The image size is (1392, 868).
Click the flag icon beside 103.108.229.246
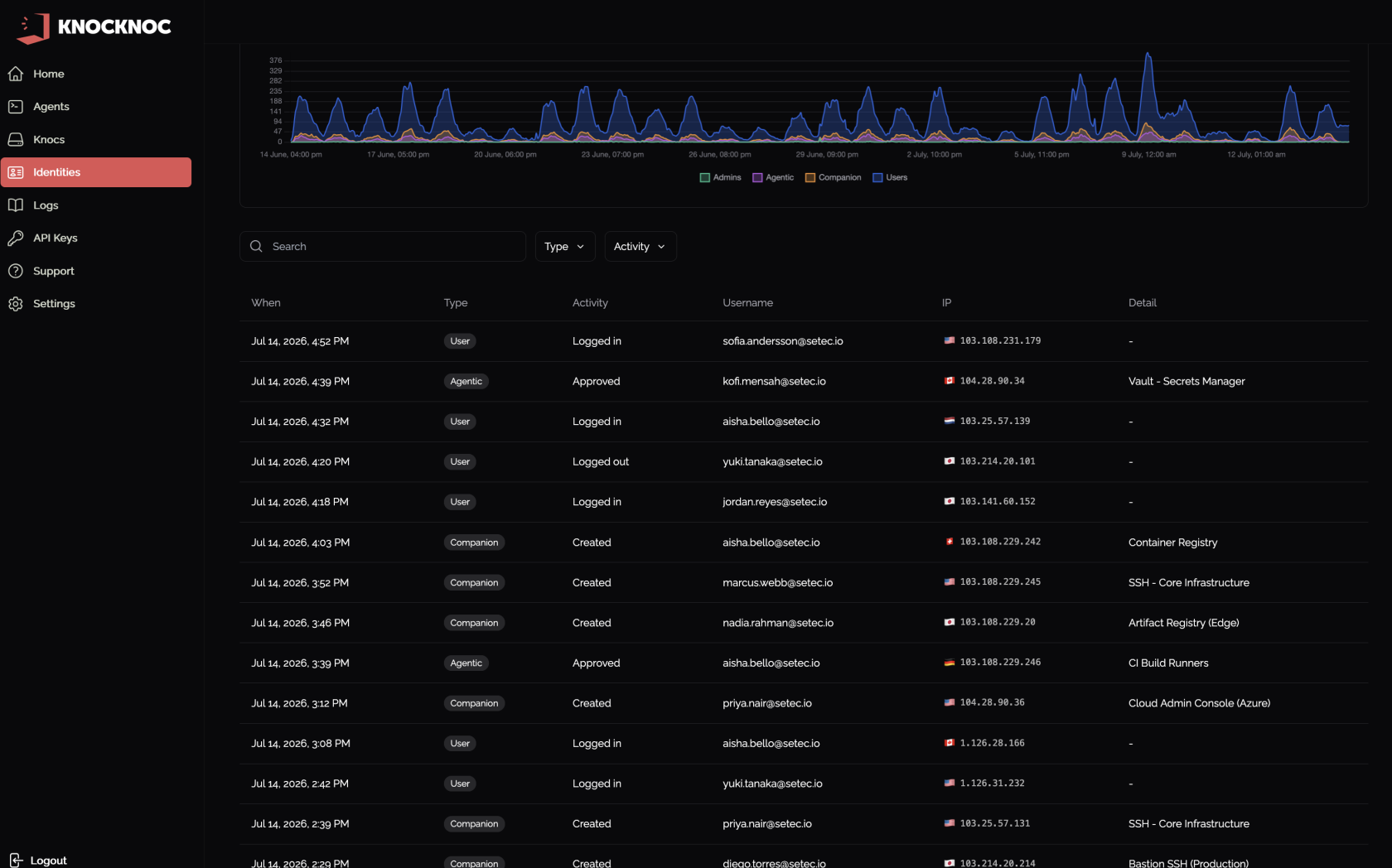click(950, 663)
